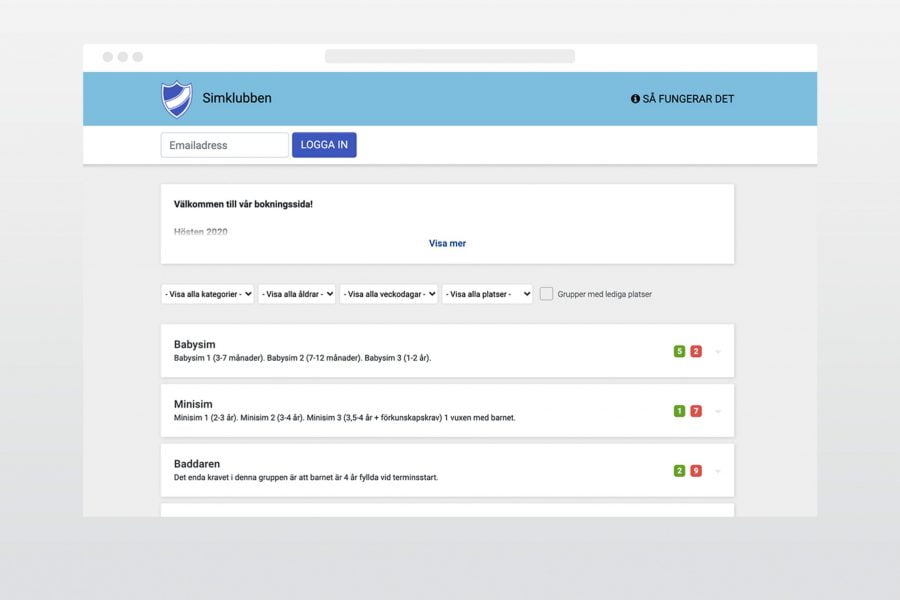Viewport: 900px width, 600px height.
Task: Click the Visa mer link
Action: tap(447, 243)
